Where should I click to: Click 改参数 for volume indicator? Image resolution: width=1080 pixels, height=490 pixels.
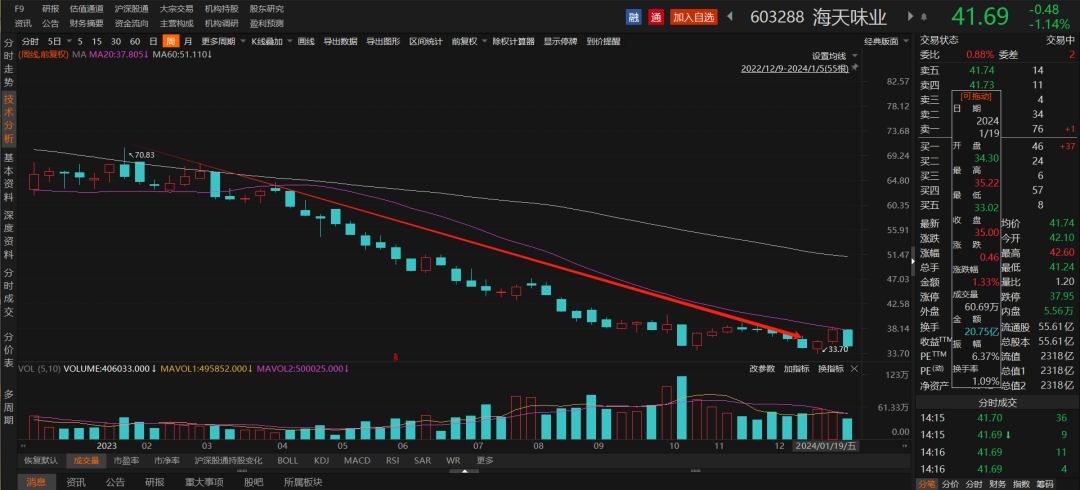tap(762, 369)
